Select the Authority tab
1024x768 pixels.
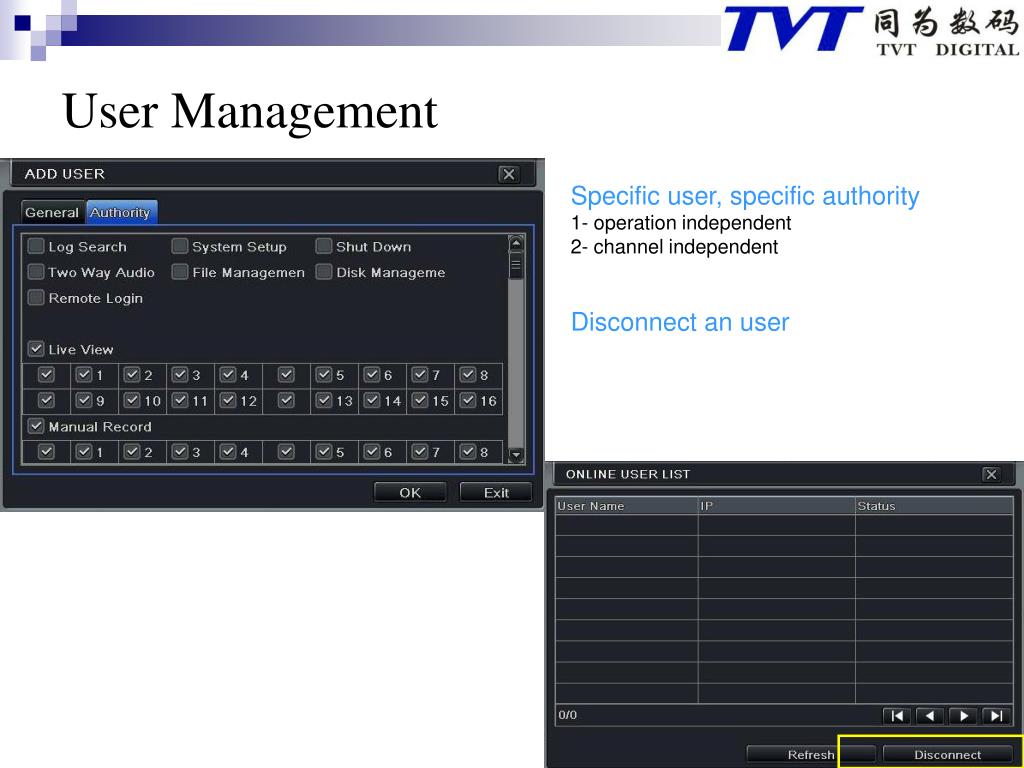(121, 212)
